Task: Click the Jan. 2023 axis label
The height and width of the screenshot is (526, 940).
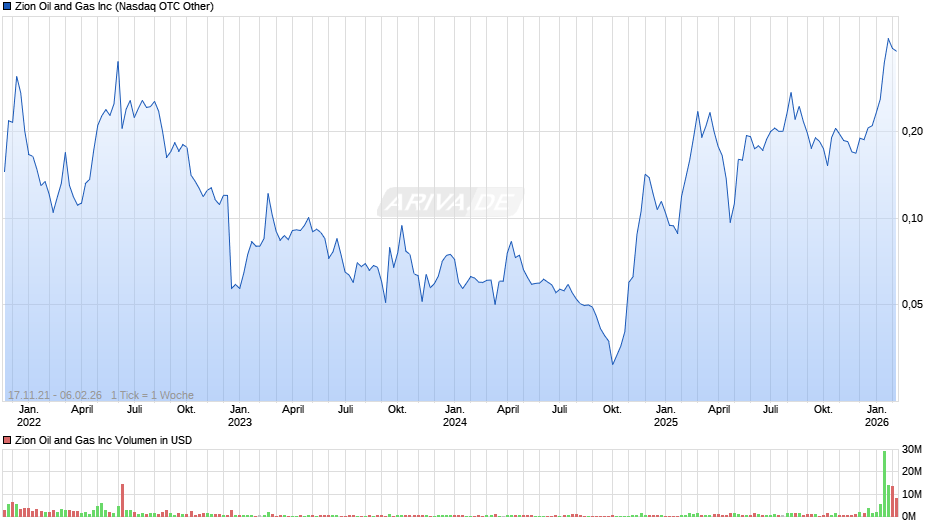Action: (240, 416)
